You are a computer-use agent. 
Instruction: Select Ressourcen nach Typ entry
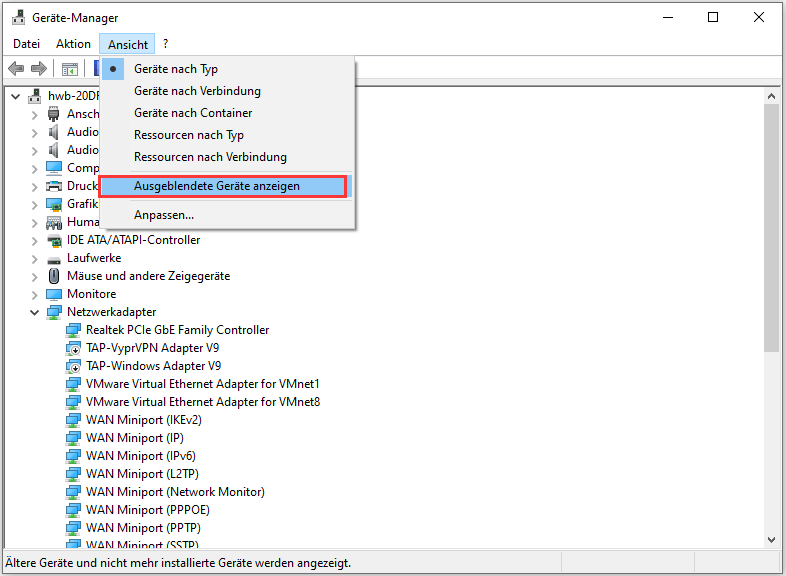(189, 135)
